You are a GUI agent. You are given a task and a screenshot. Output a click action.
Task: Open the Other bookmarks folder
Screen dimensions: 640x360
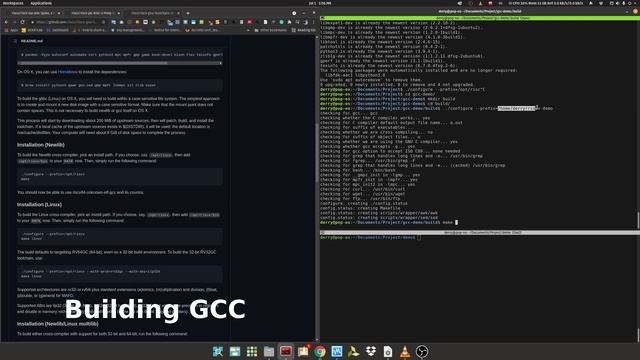click(270, 30)
